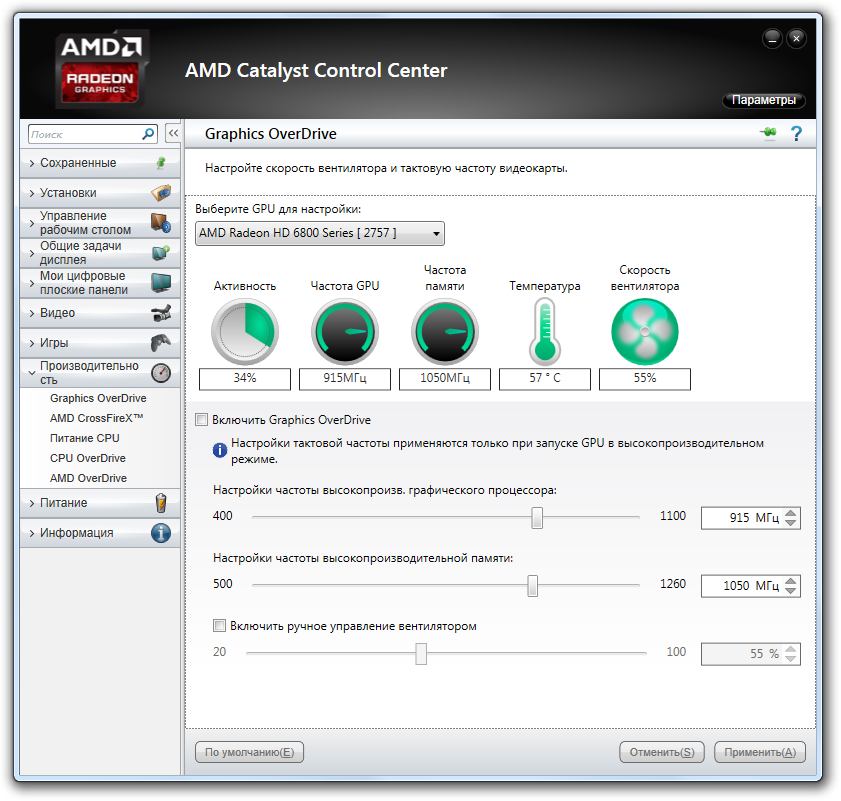The width and height of the screenshot is (841, 801).
Task: Click the Частота GPU dial gauge
Action: [x=345, y=332]
